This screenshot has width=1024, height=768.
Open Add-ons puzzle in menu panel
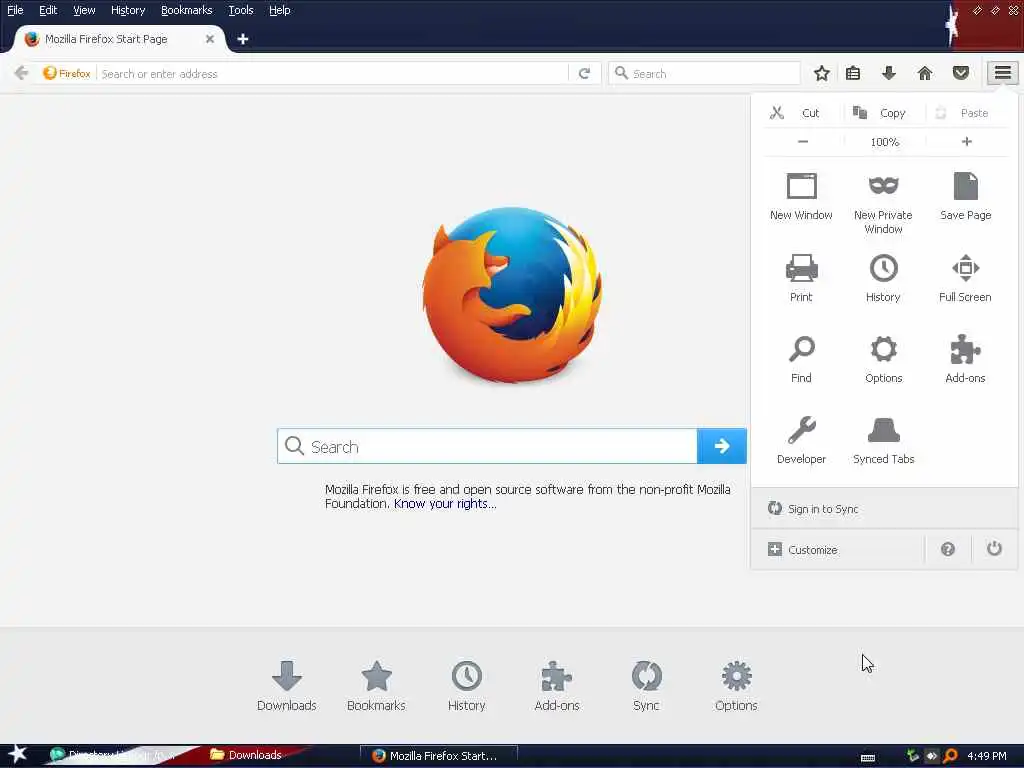tap(965, 359)
